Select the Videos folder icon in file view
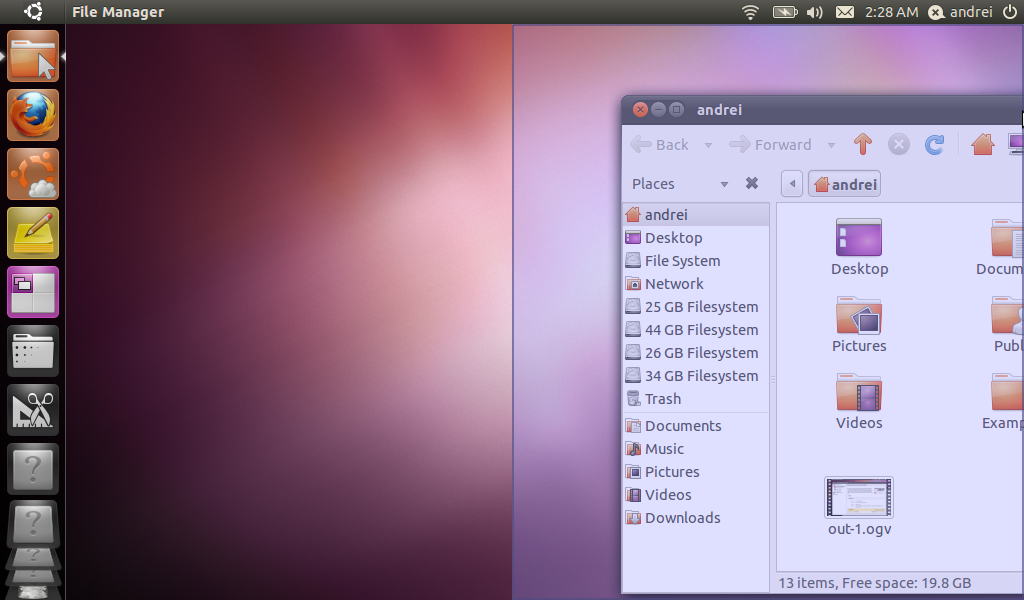 pyautogui.click(x=859, y=392)
